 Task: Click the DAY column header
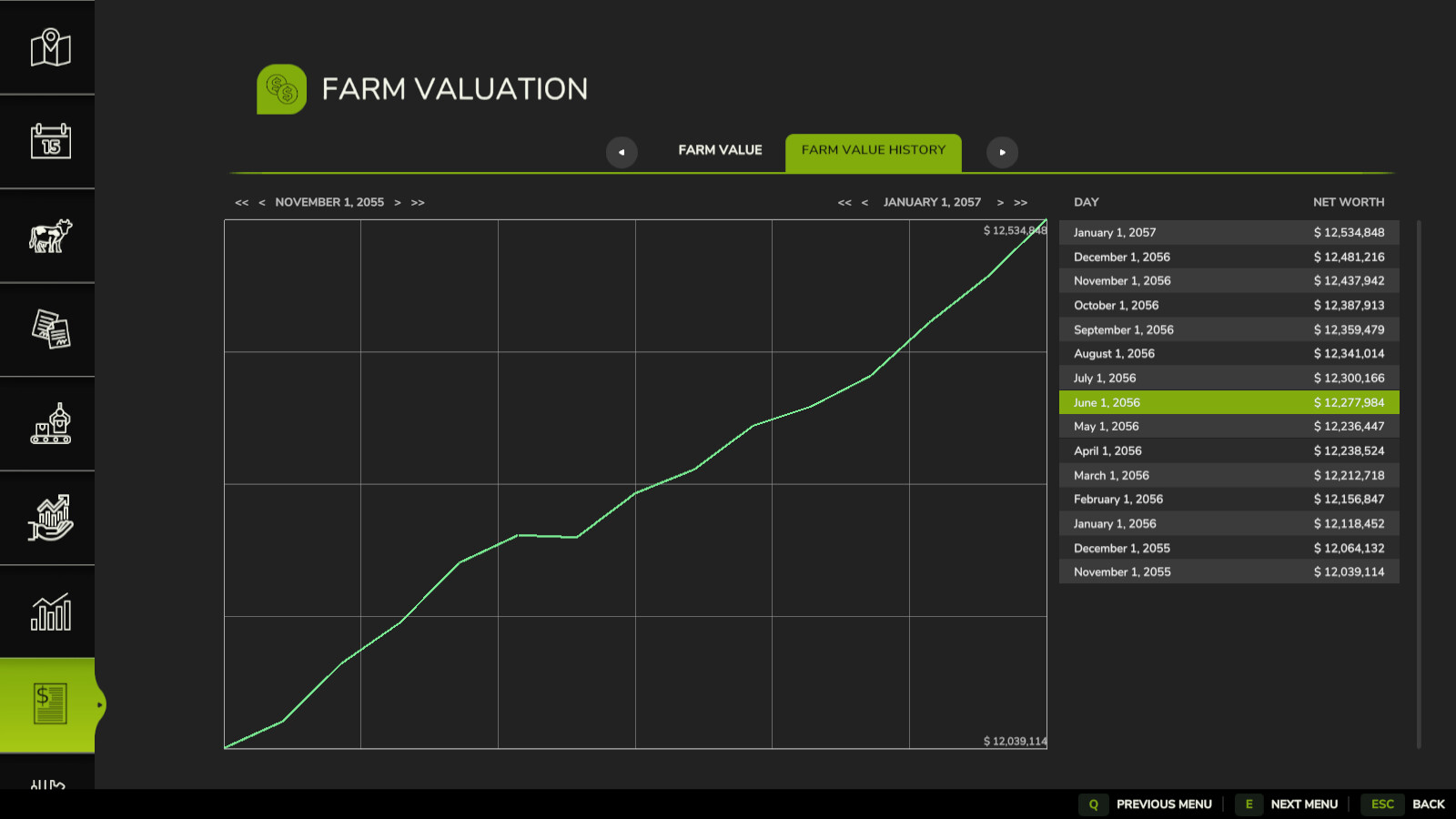(x=1086, y=202)
